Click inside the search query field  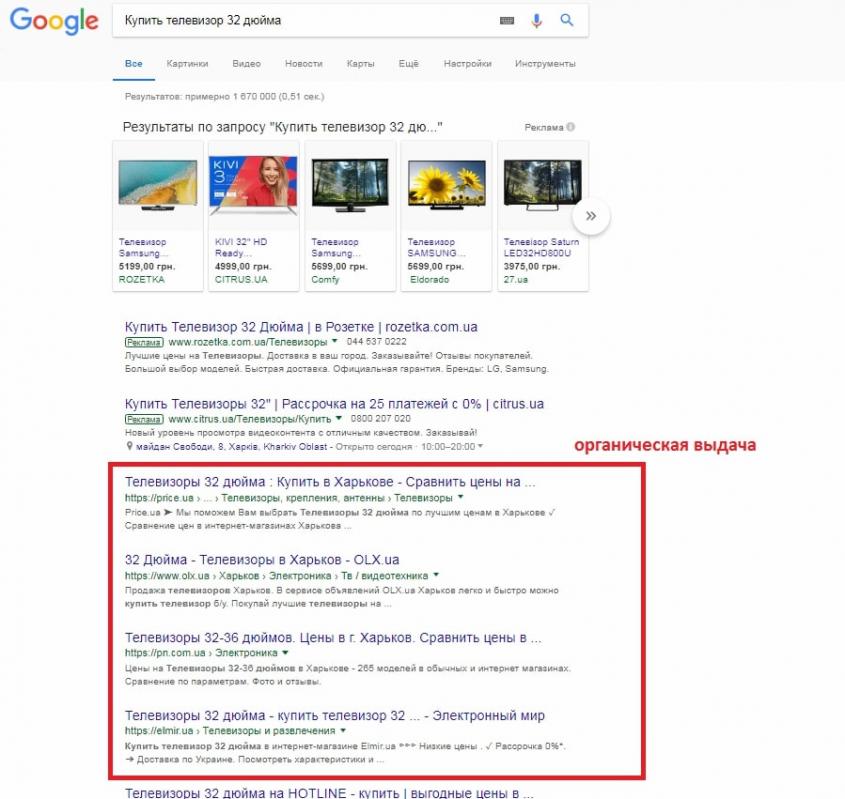tap(300, 21)
